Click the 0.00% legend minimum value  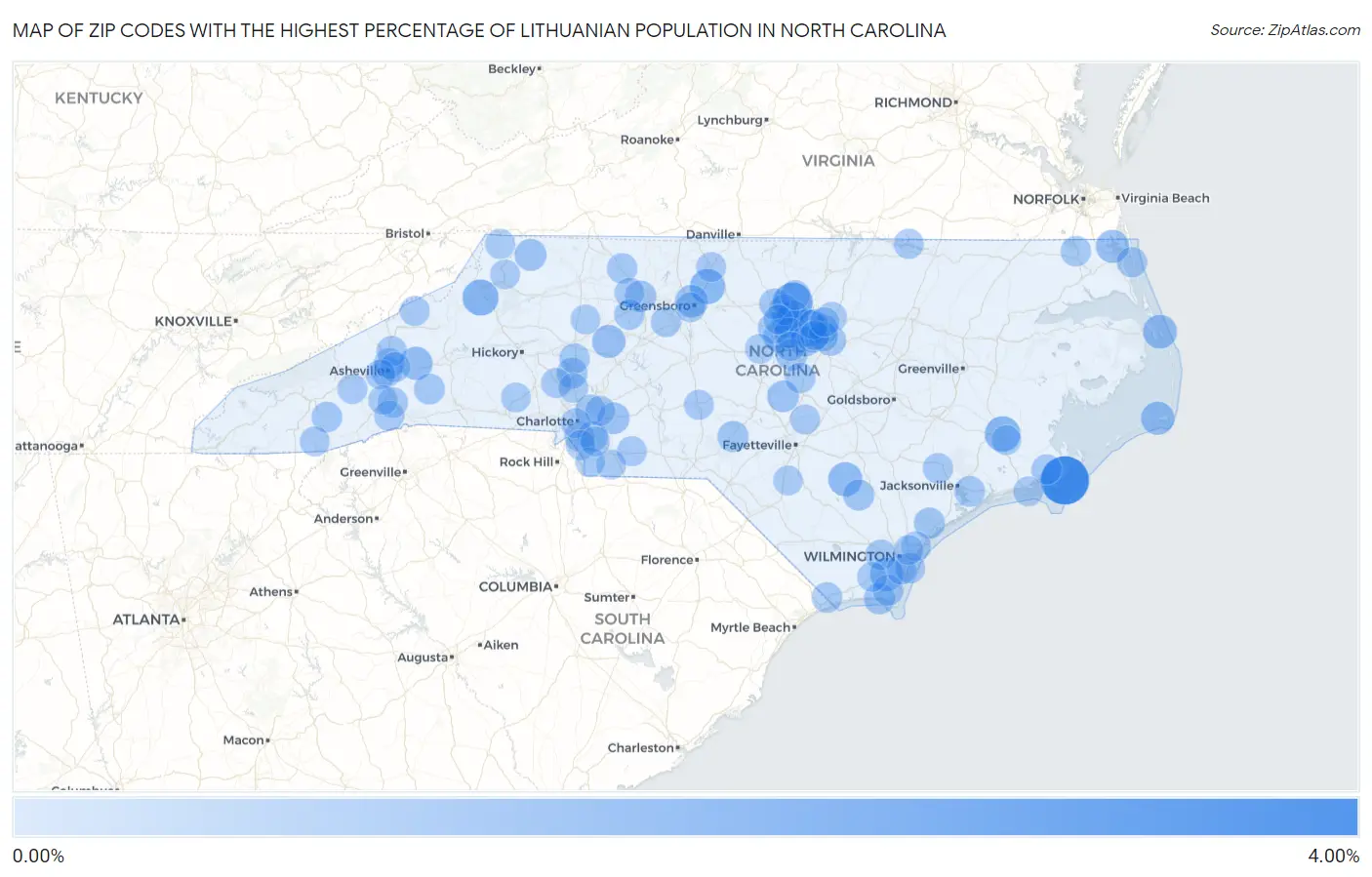(38, 856)
